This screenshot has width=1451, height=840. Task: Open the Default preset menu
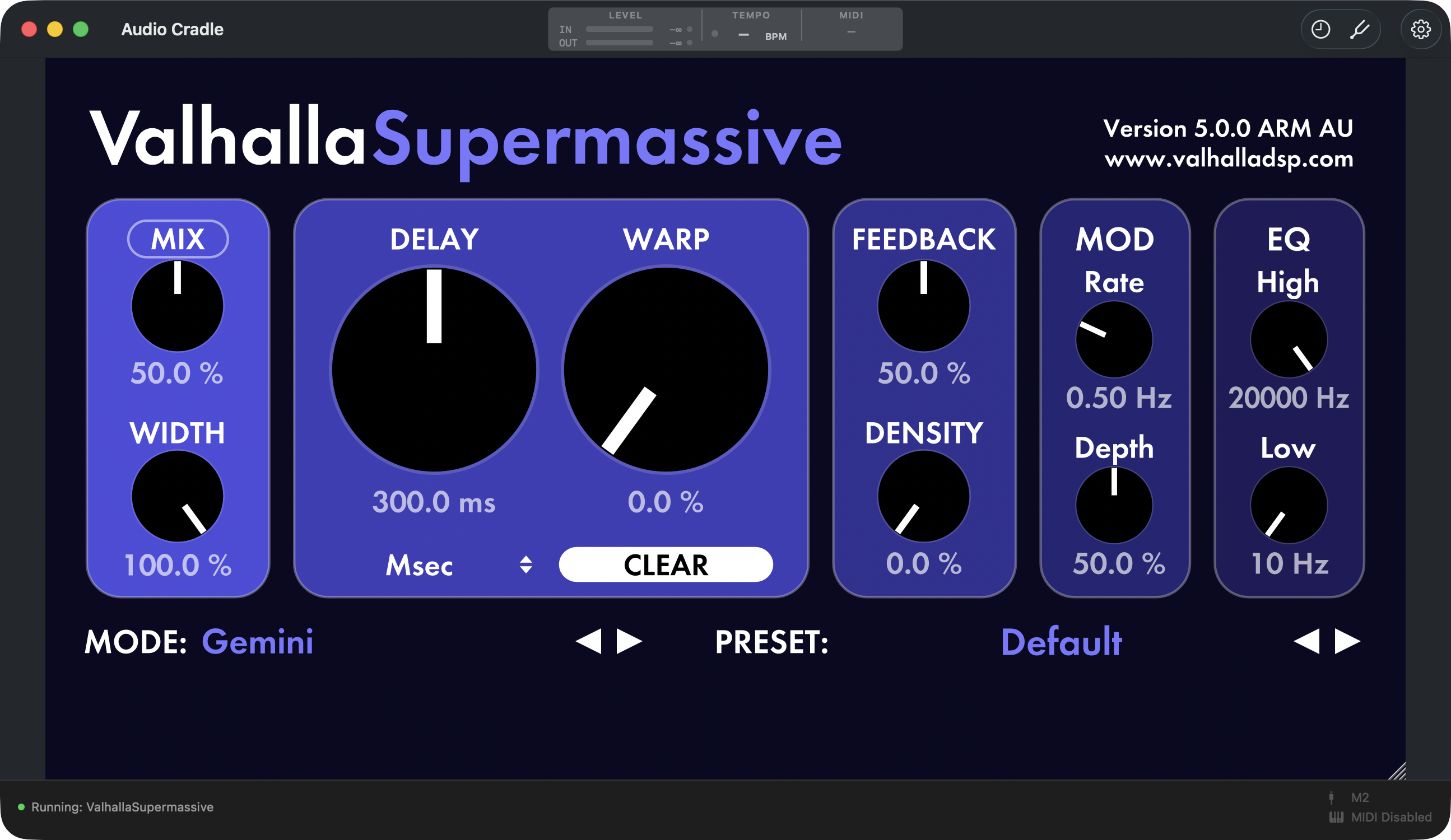(x=1061, y=642)
